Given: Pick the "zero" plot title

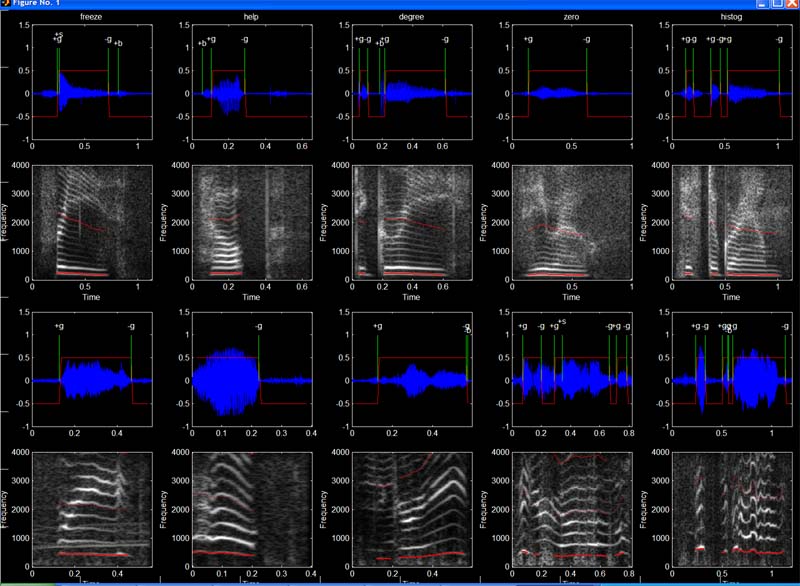Looking at the screenshot, I should [570, 17].
